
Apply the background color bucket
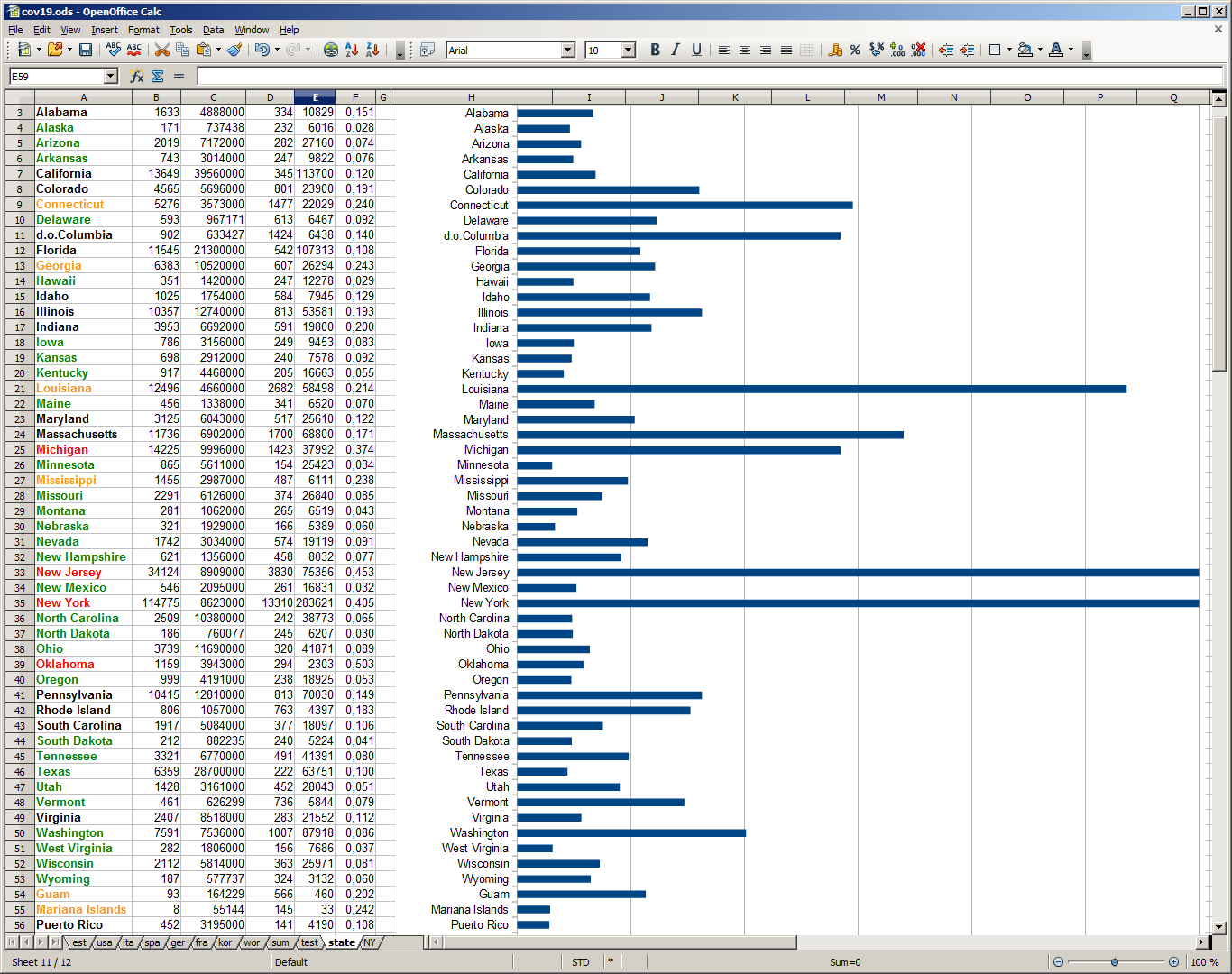1025,50
